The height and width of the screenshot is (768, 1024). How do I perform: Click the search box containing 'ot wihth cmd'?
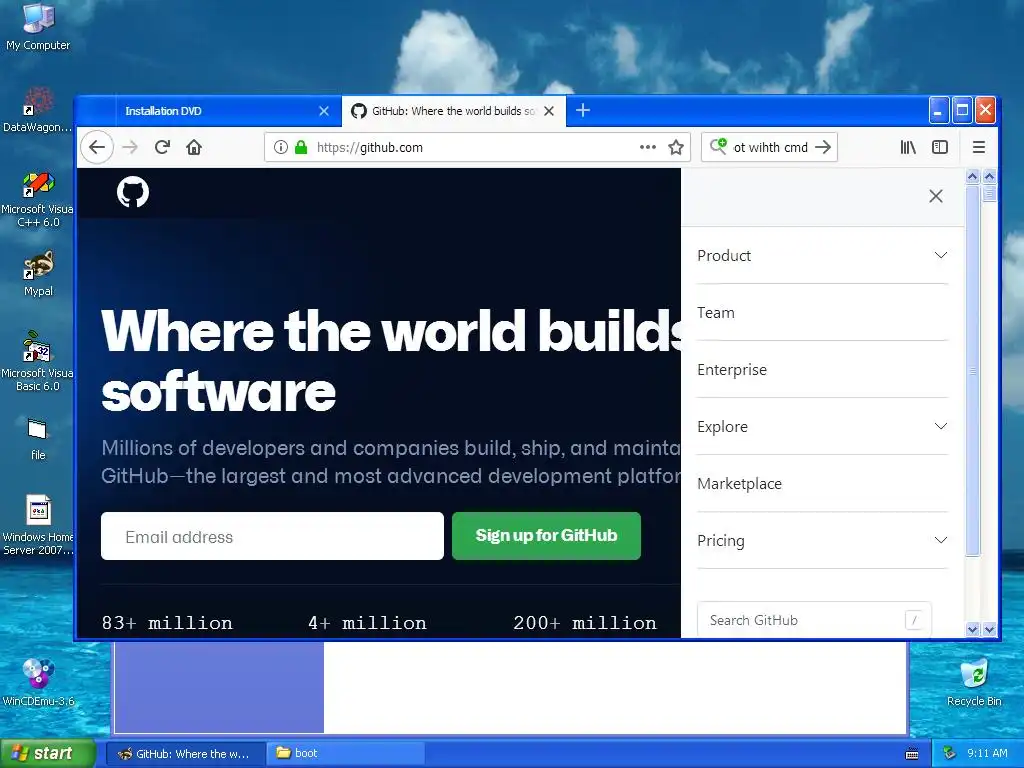tap(770, 148)
